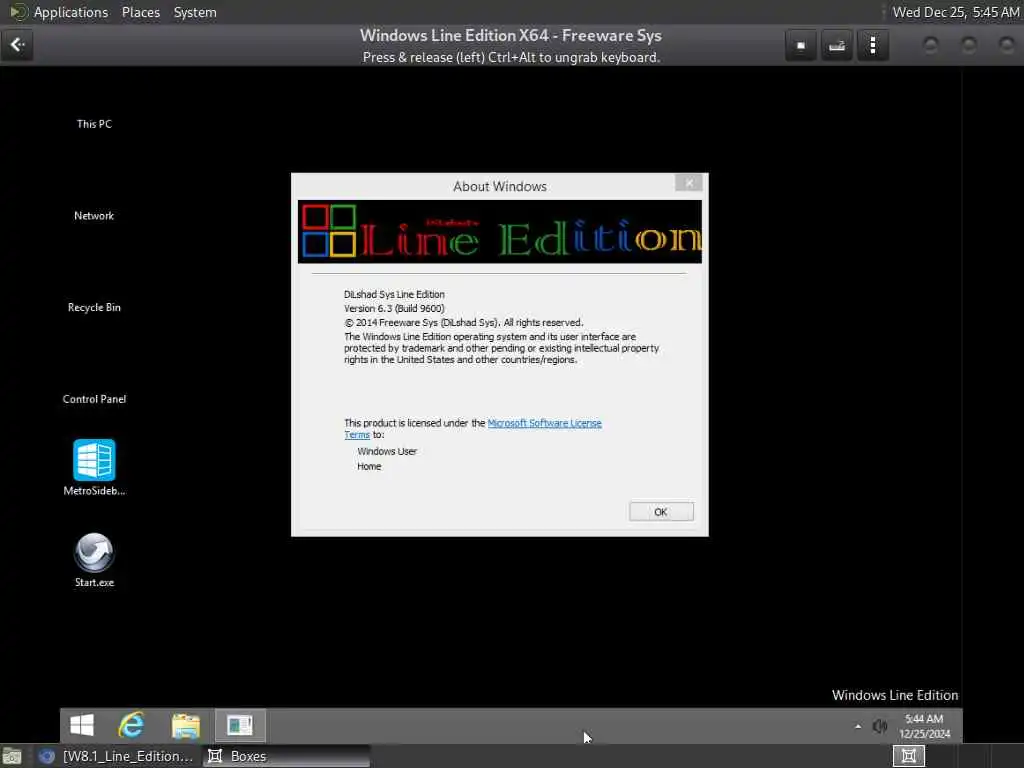The width and height of the screenshot is (1024, 768).
Task: Click the Boxes stop square button
Action: tap(801, 46)
